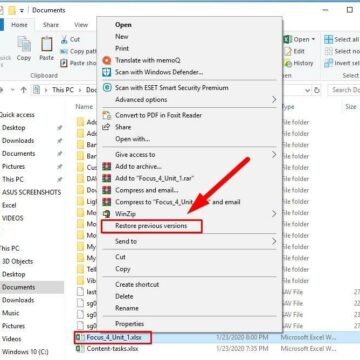Expand the Send to submenu
This screenshot has width=360, height=360.
pos(274,241)
